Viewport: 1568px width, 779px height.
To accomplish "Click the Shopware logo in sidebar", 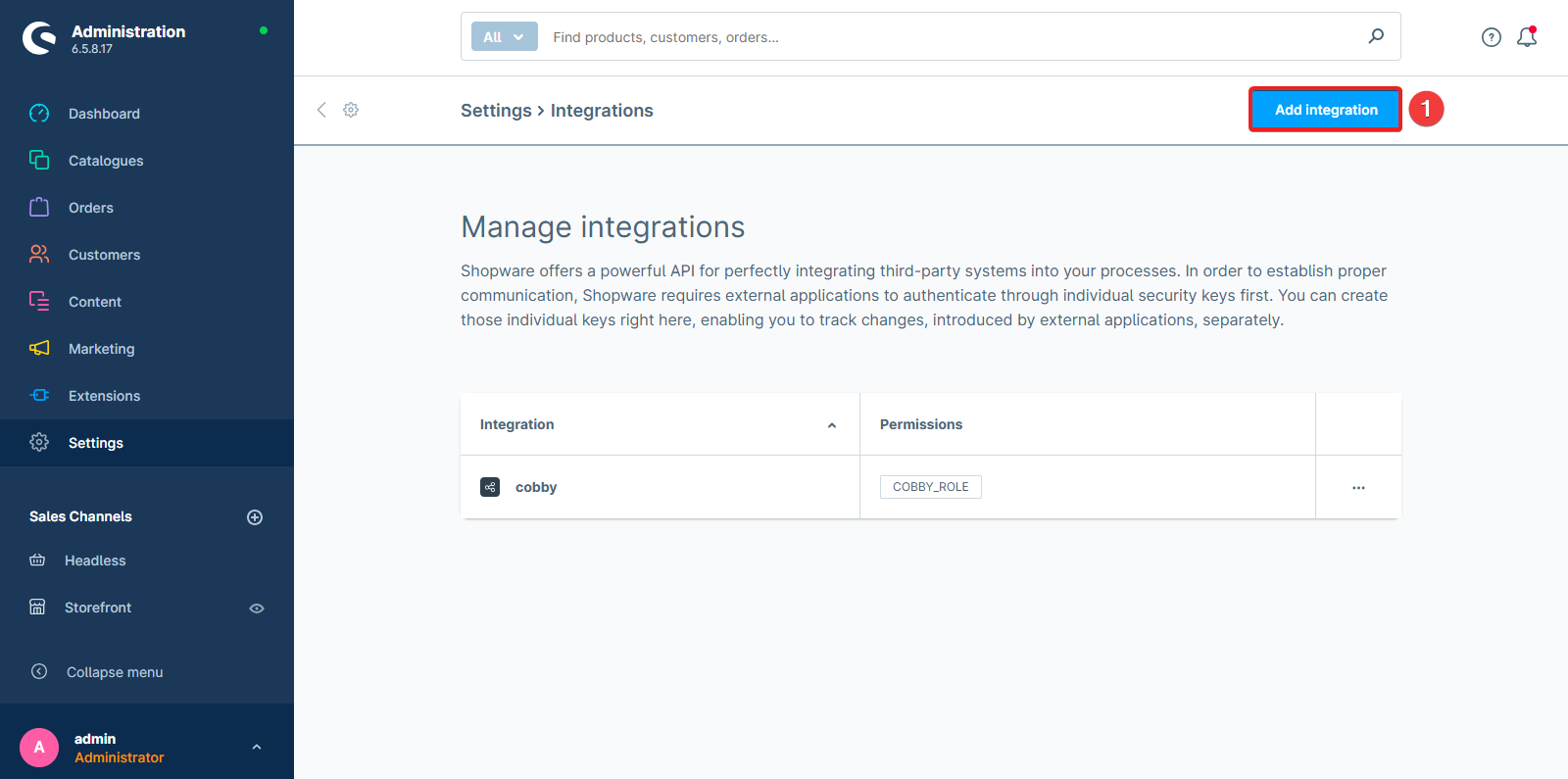I will (x=39, y=38).
